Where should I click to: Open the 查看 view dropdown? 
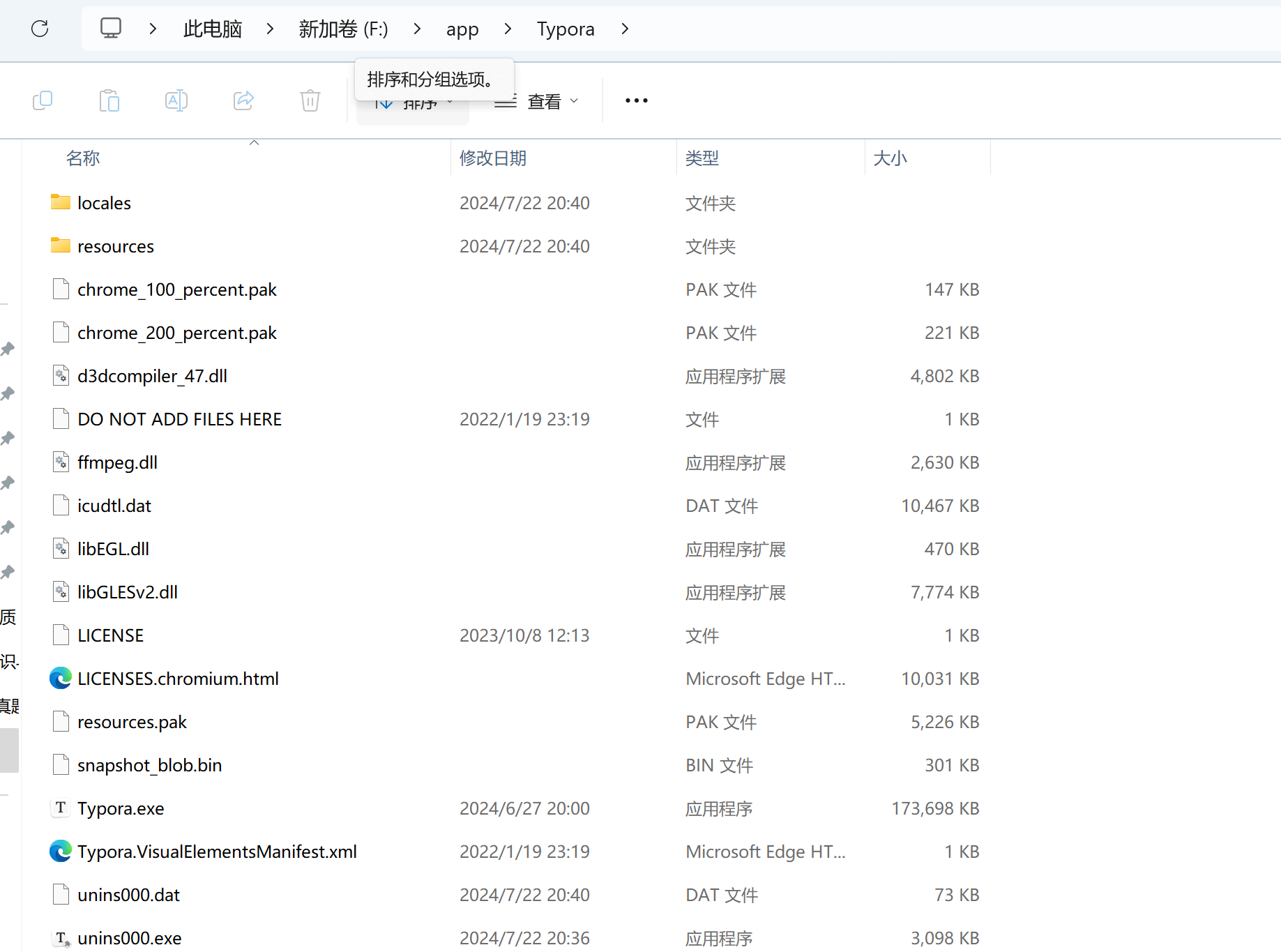pos(536,102)
